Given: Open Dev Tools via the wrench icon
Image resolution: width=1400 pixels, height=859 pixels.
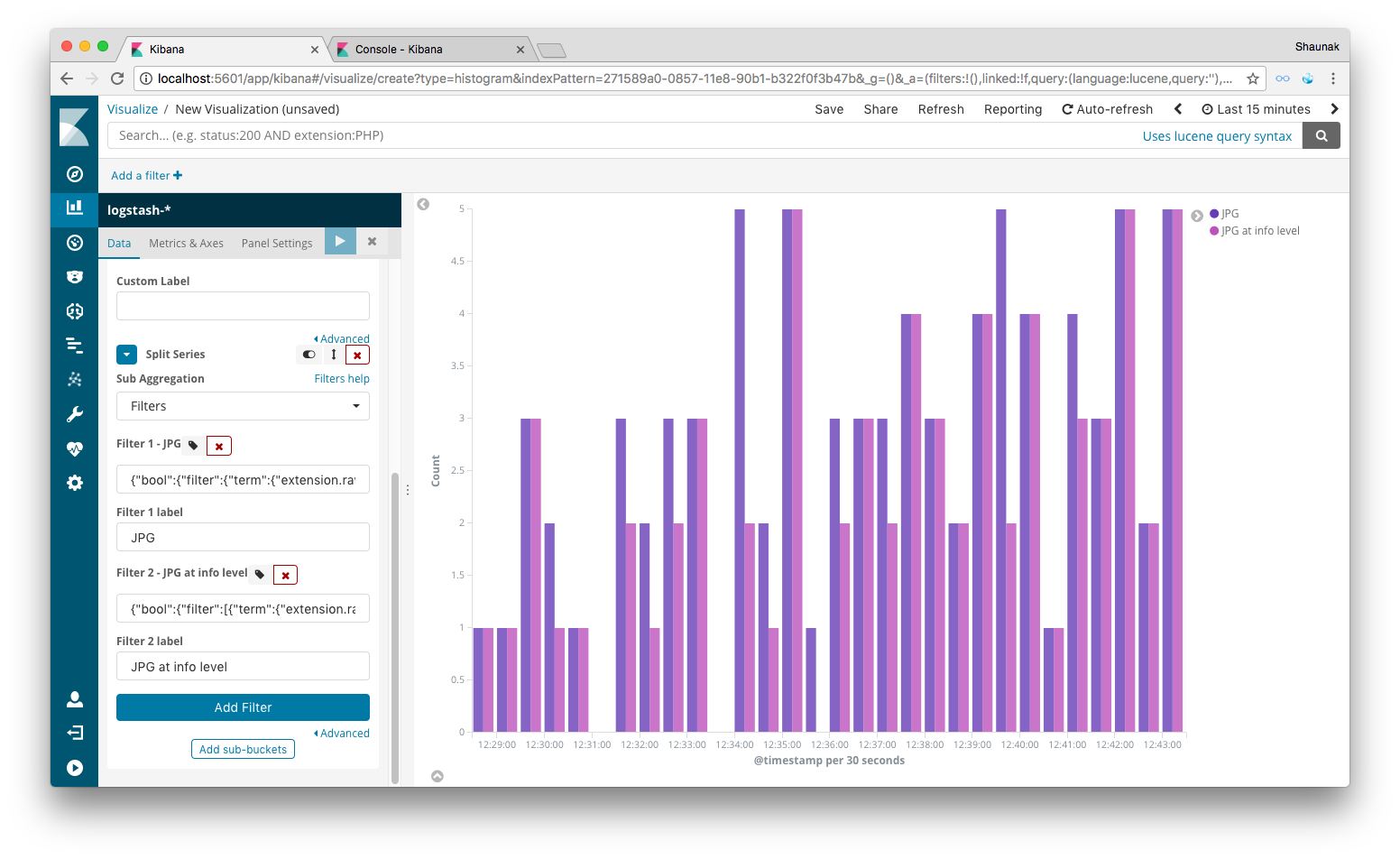Looking at the screenshot, I should point(75,414).
